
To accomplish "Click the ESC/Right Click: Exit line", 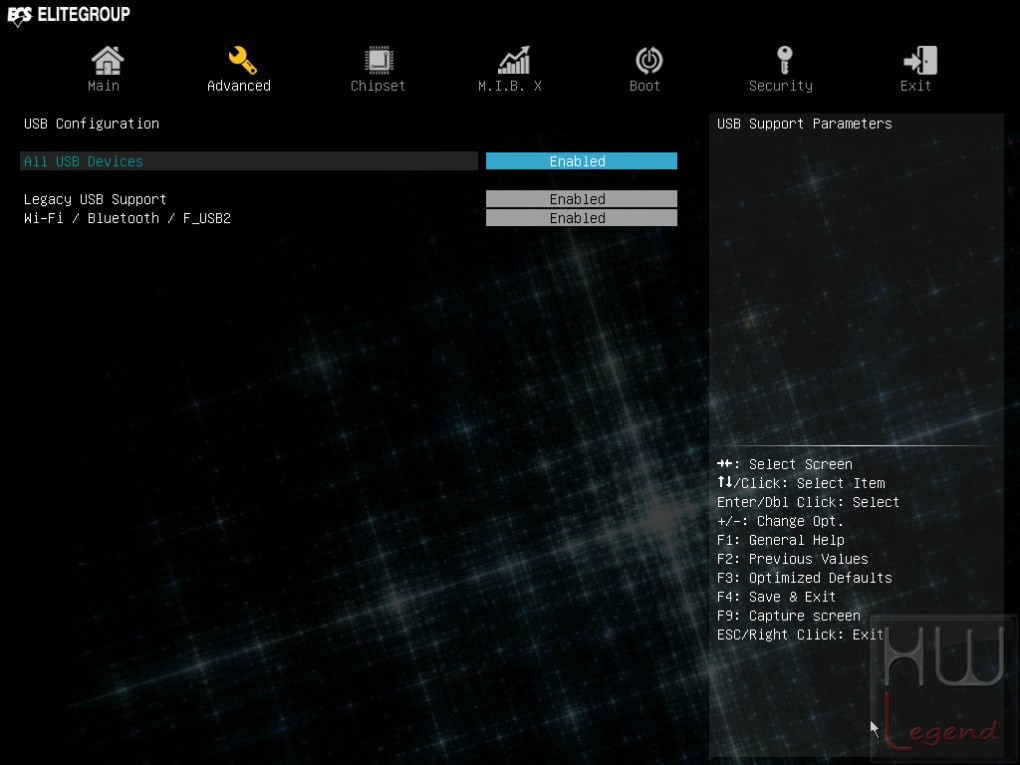I will tap(800, 634).
